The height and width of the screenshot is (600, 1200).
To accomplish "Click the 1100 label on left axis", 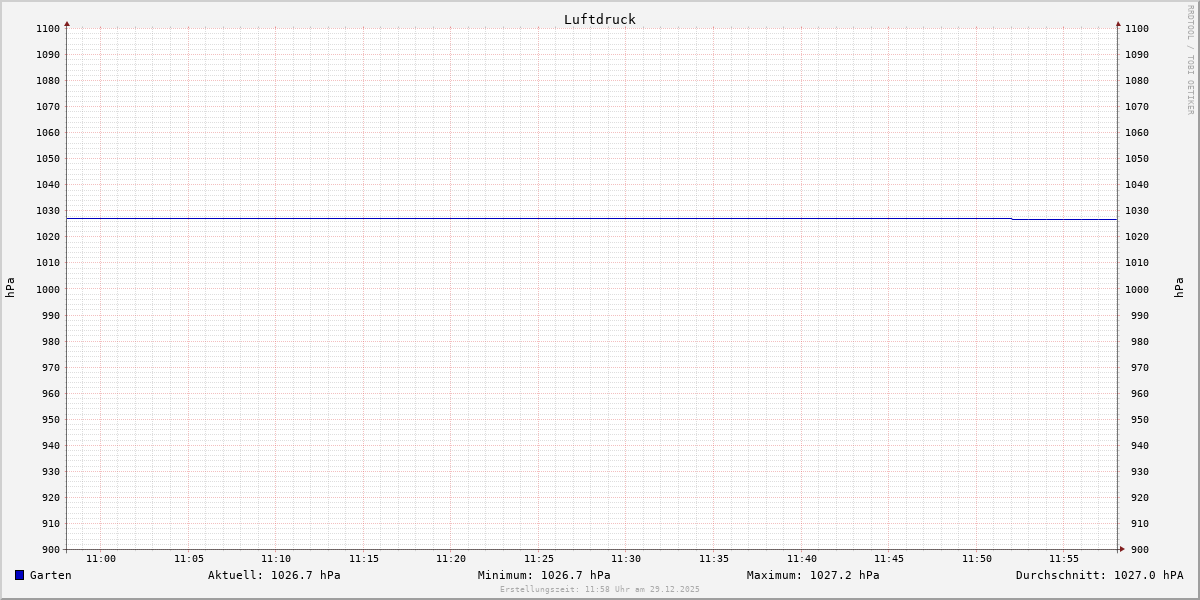I will coord(48,28).
